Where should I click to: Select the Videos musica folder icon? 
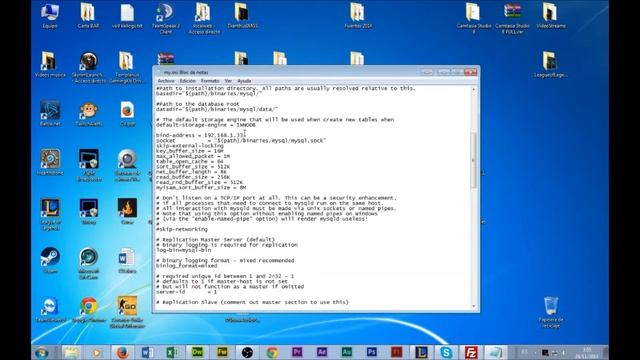click(x=50, y=64)
